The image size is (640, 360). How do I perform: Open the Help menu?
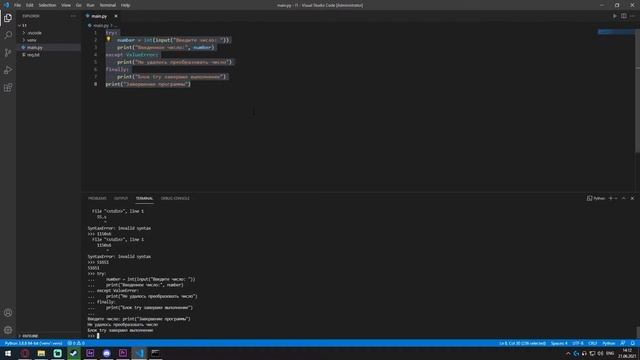tap(125, 5)
